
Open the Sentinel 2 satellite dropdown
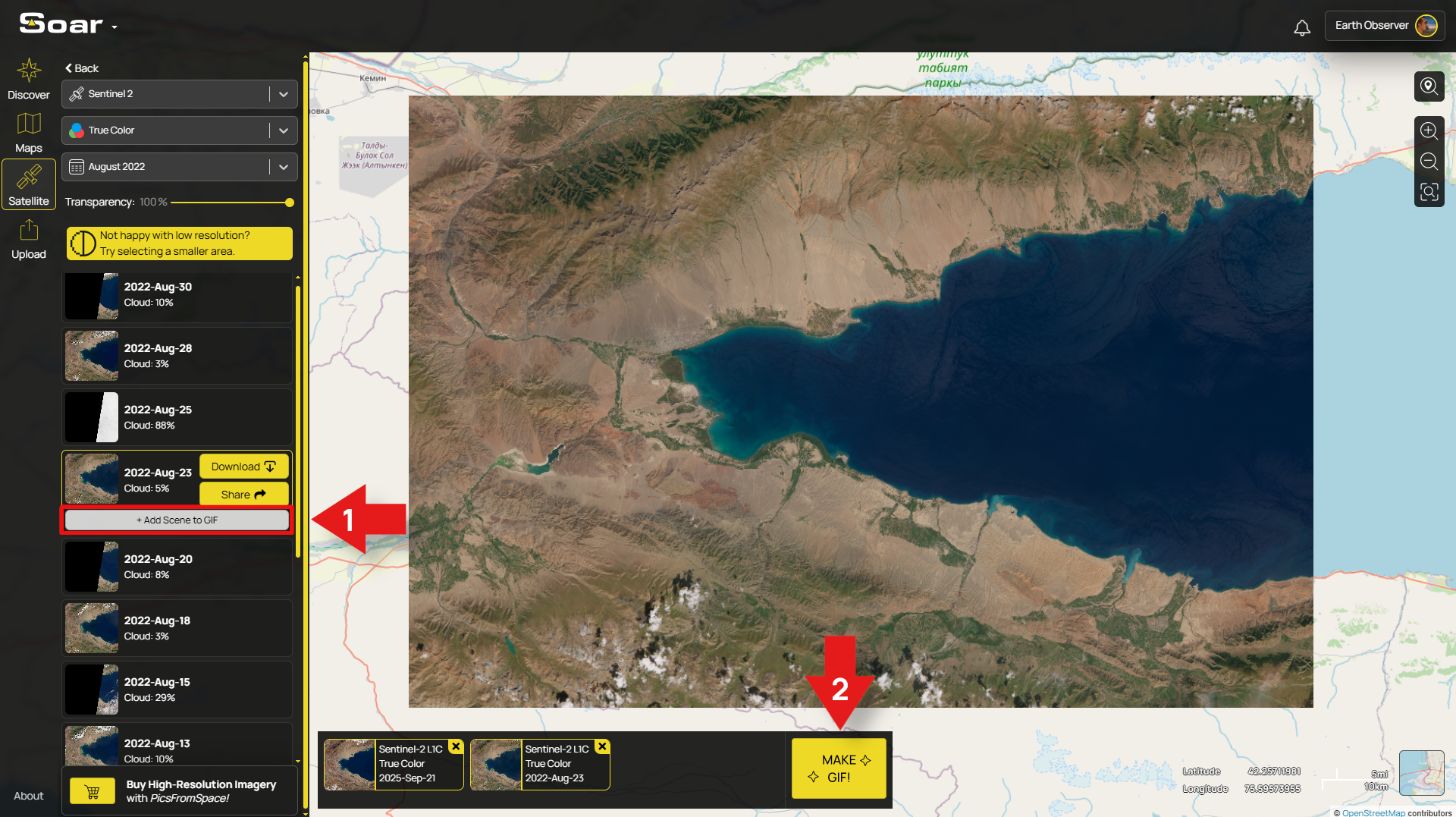(284, 93)
